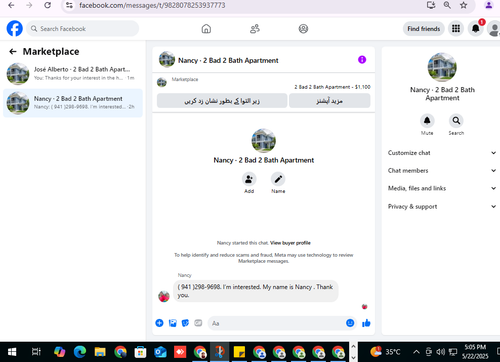Open the 35°C weather widget

[x=385, y=352]
